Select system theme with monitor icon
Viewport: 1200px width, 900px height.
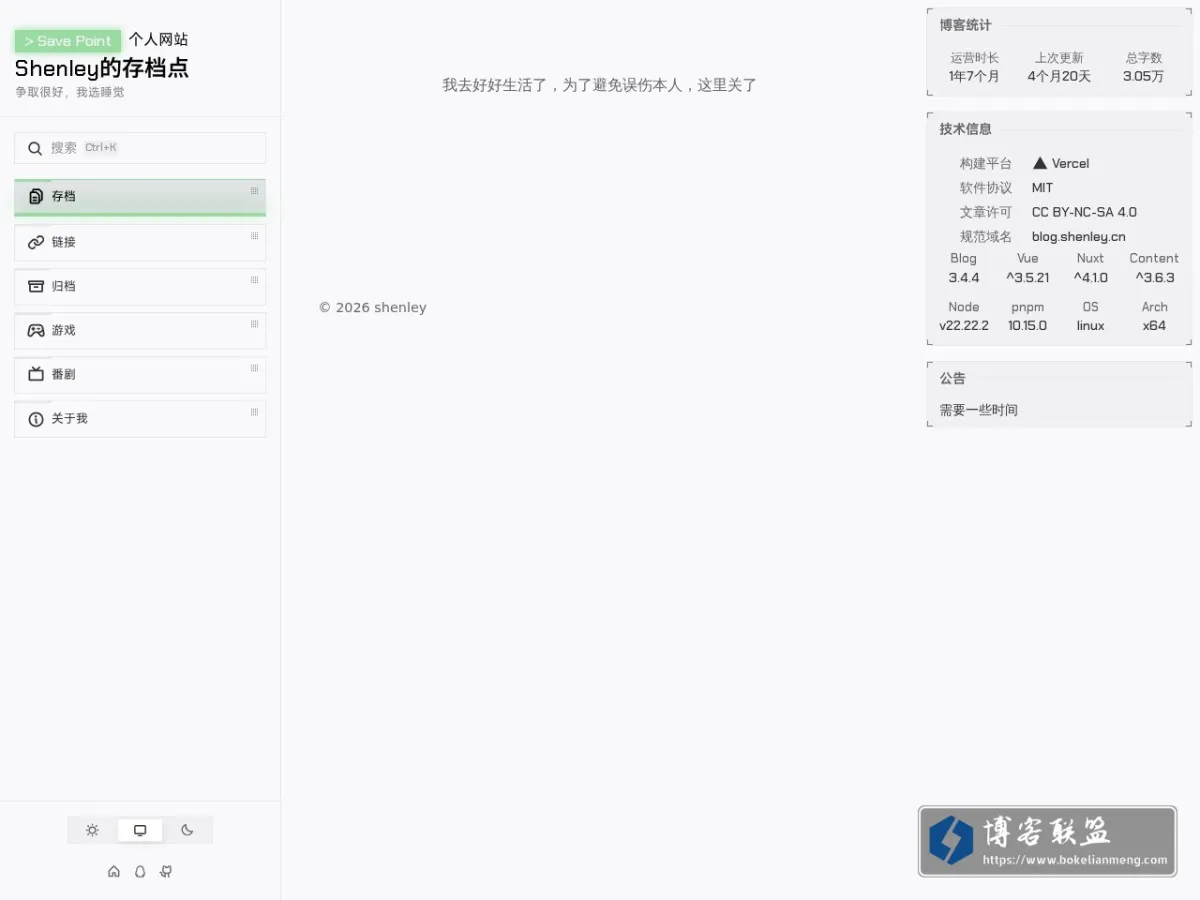[140, 830]
